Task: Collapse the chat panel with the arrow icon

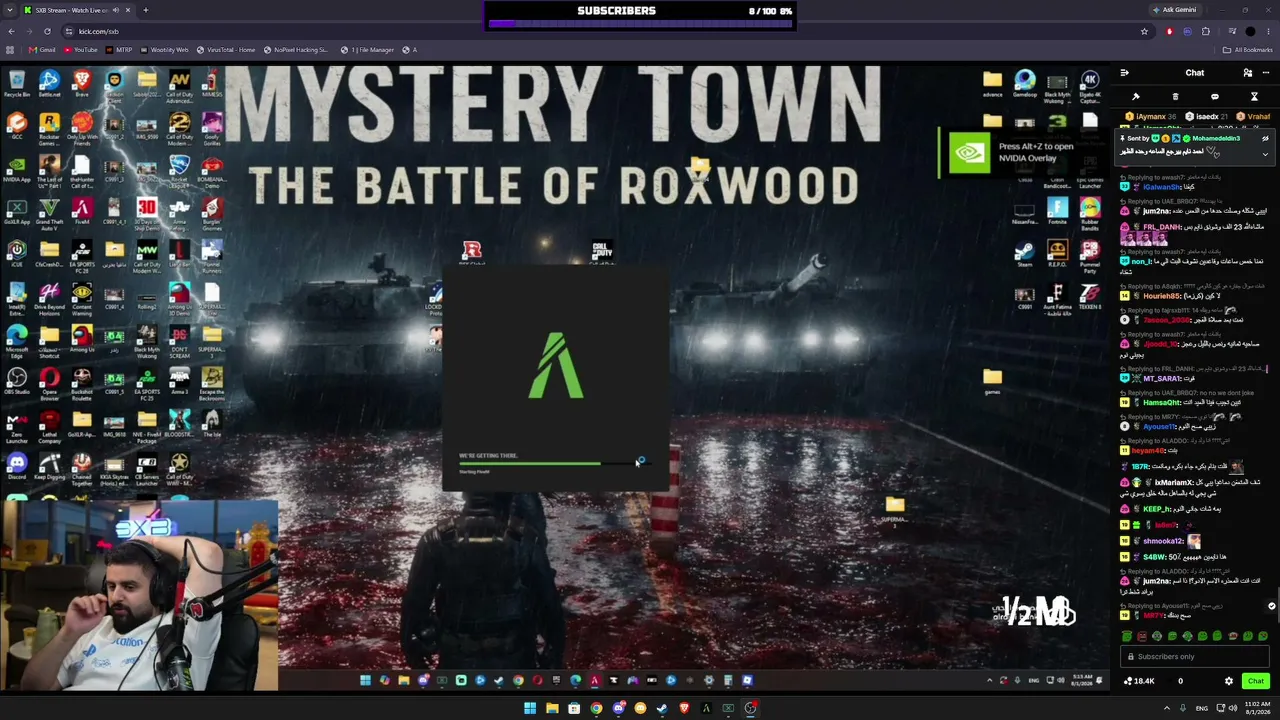Action: (x=1125, y=73)
